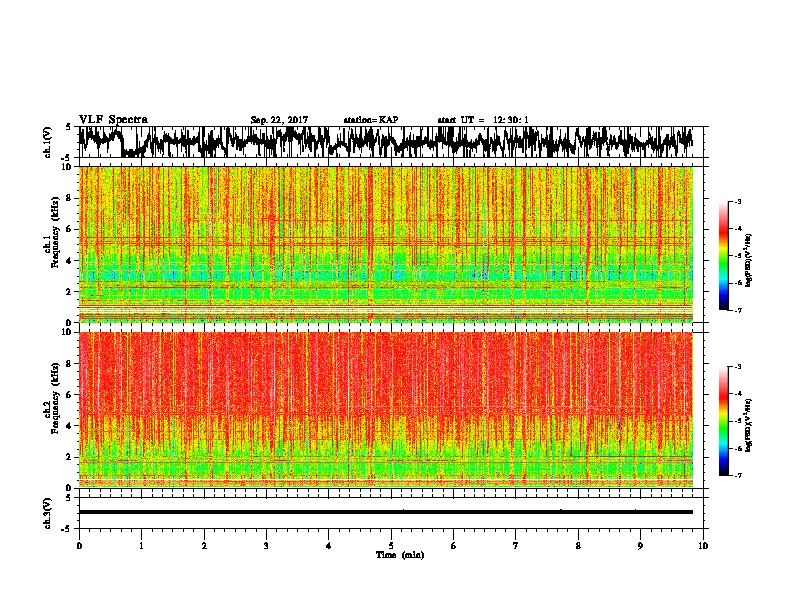Click the "station=KAP" header label

tap(371, 120)
